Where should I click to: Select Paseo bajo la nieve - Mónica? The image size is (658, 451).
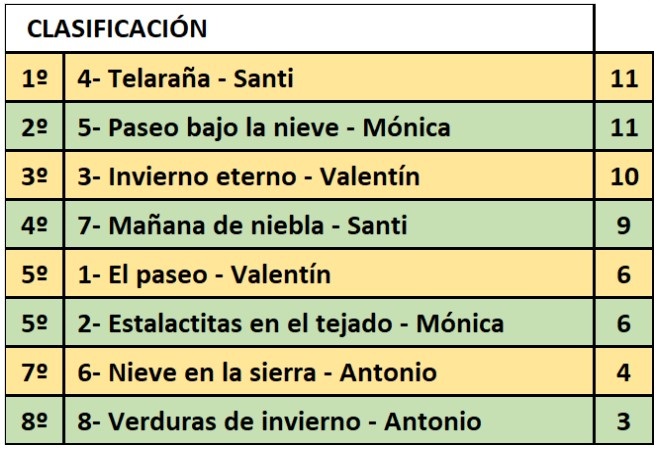(x=264, y=127)
